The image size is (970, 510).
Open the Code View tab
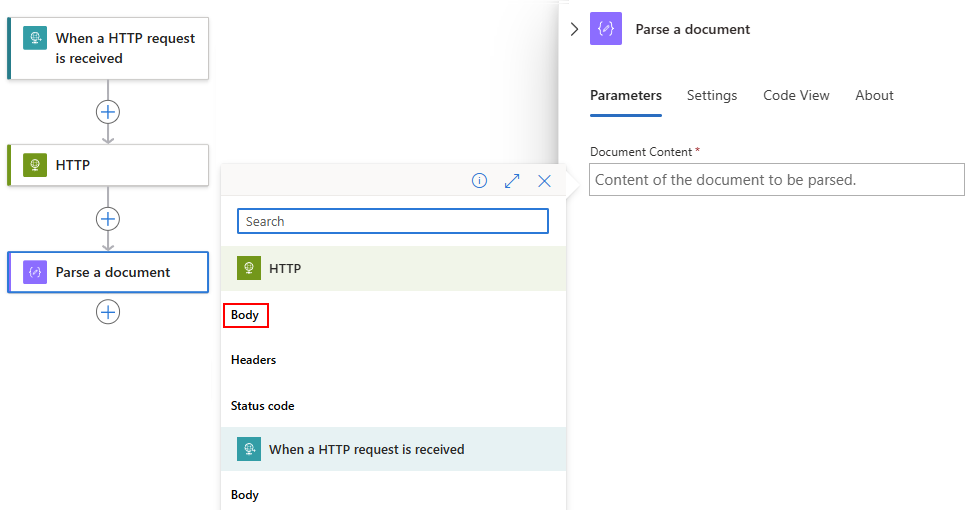[796, 95]
